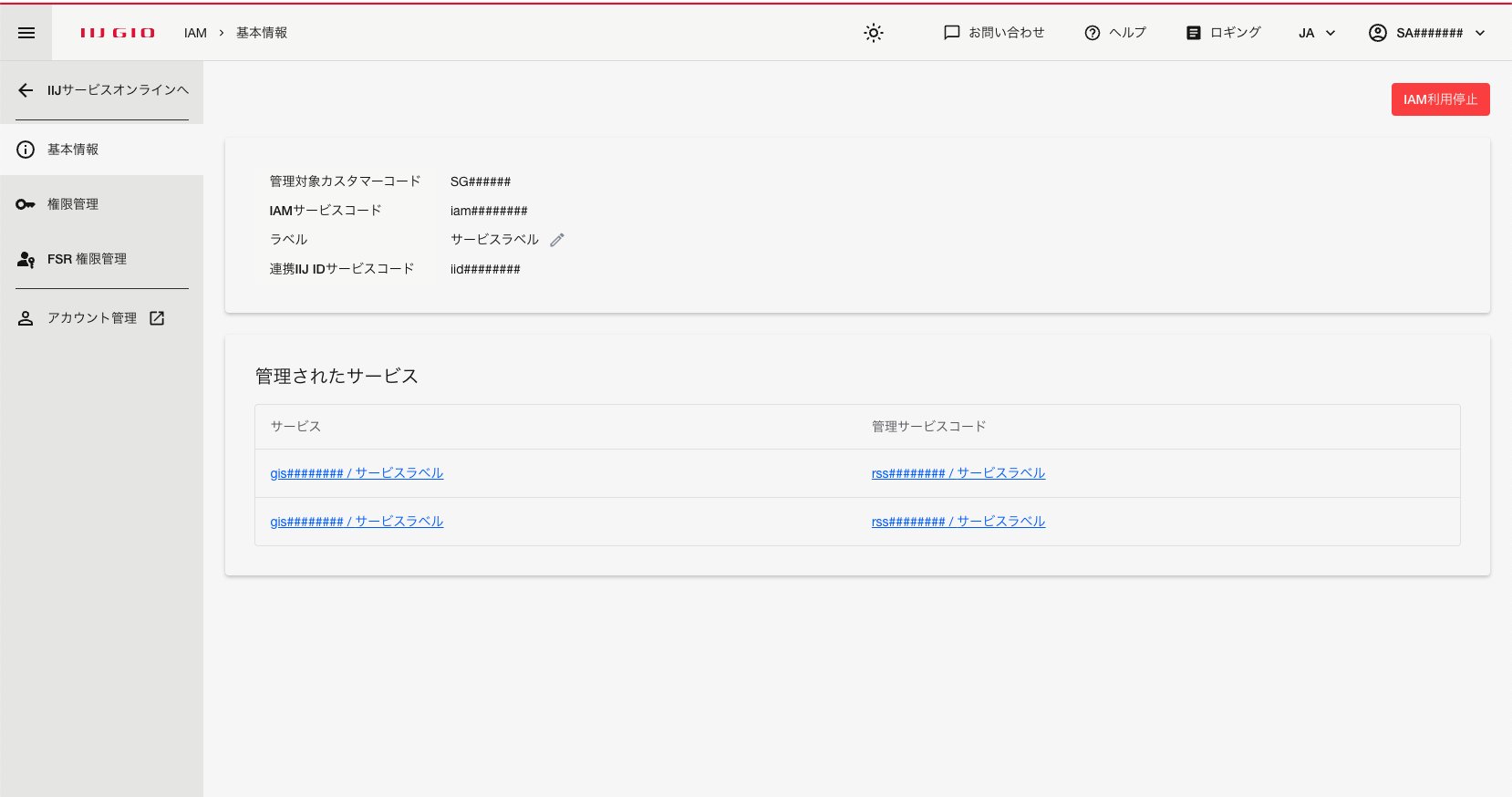Click the FSR 権限管理 person-key icon
Screen dimensions: 1512x797
coord(26,260)
